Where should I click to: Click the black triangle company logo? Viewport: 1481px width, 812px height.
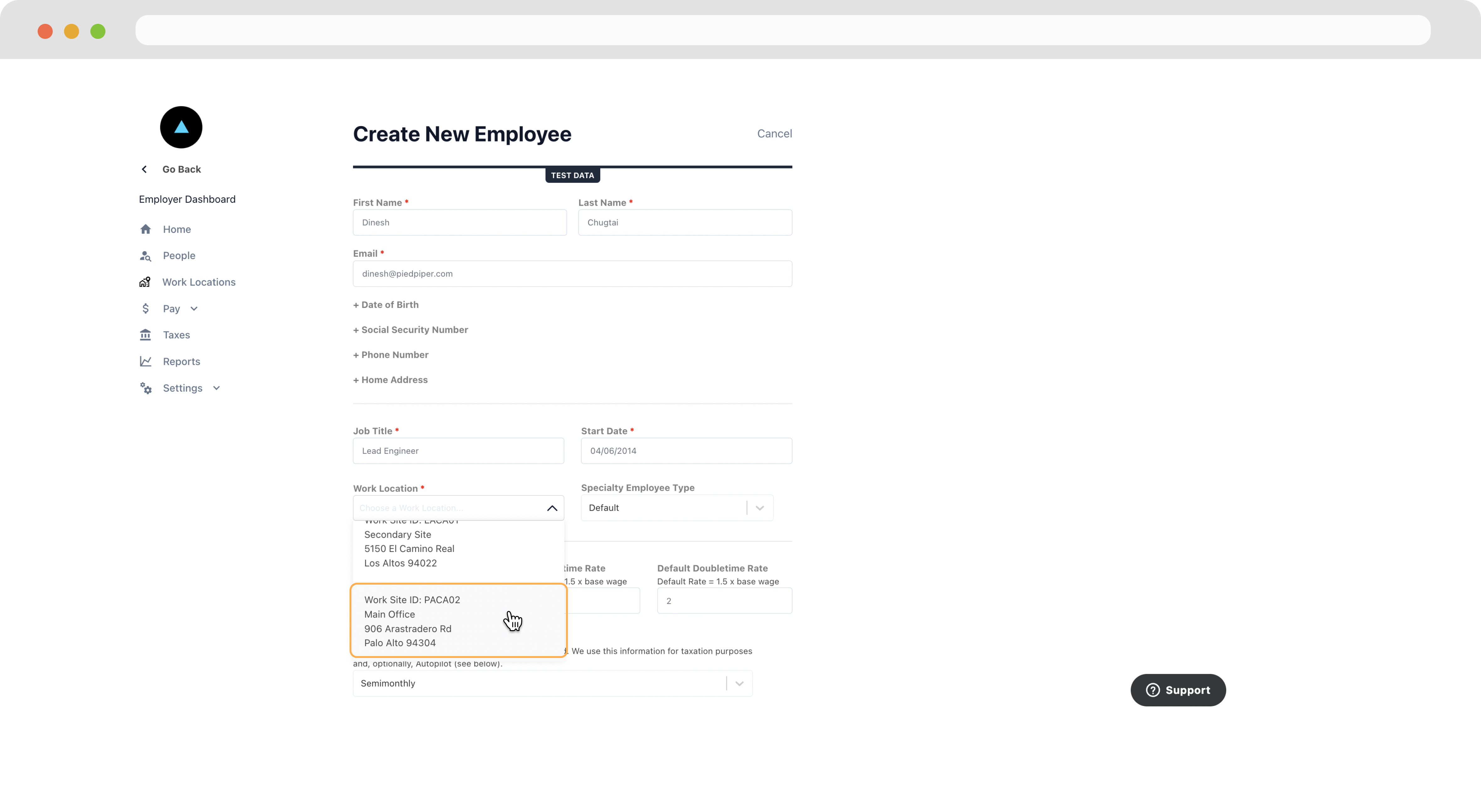[181, 127]
